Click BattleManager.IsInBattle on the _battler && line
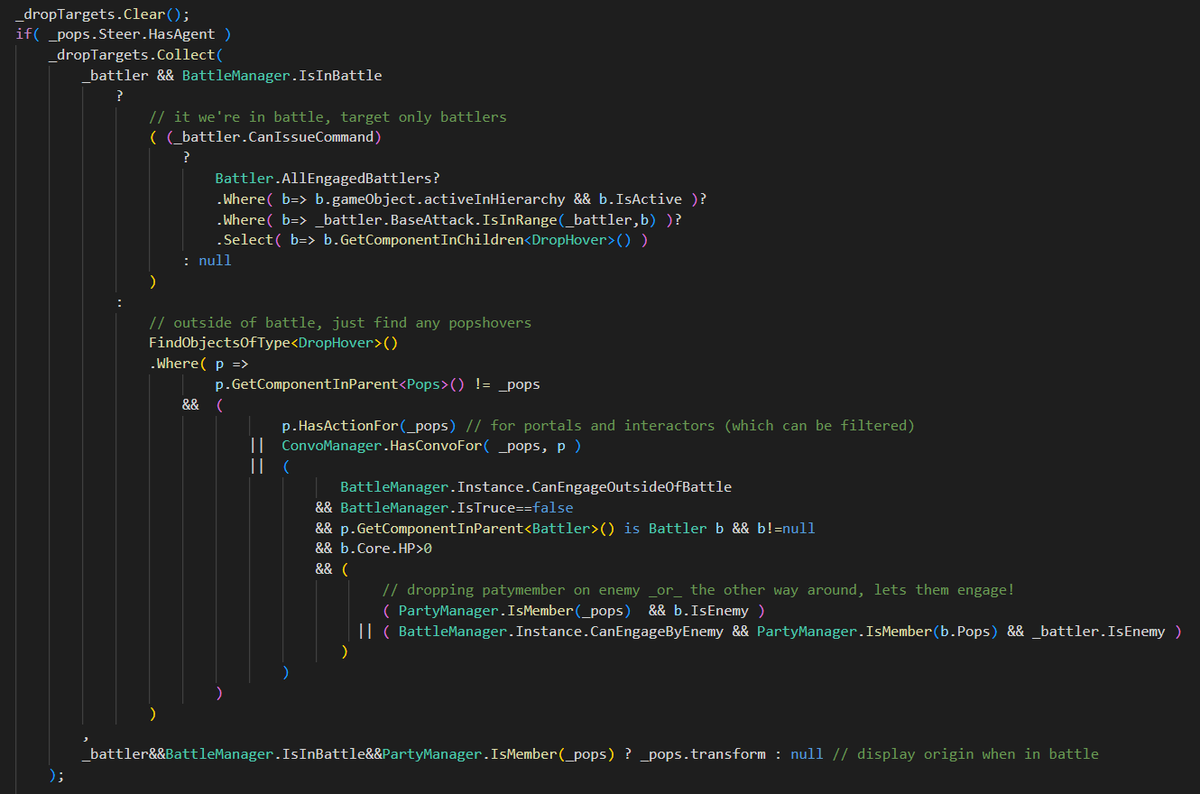Screen dimensions: 1200x794 (x=282, y=75)
